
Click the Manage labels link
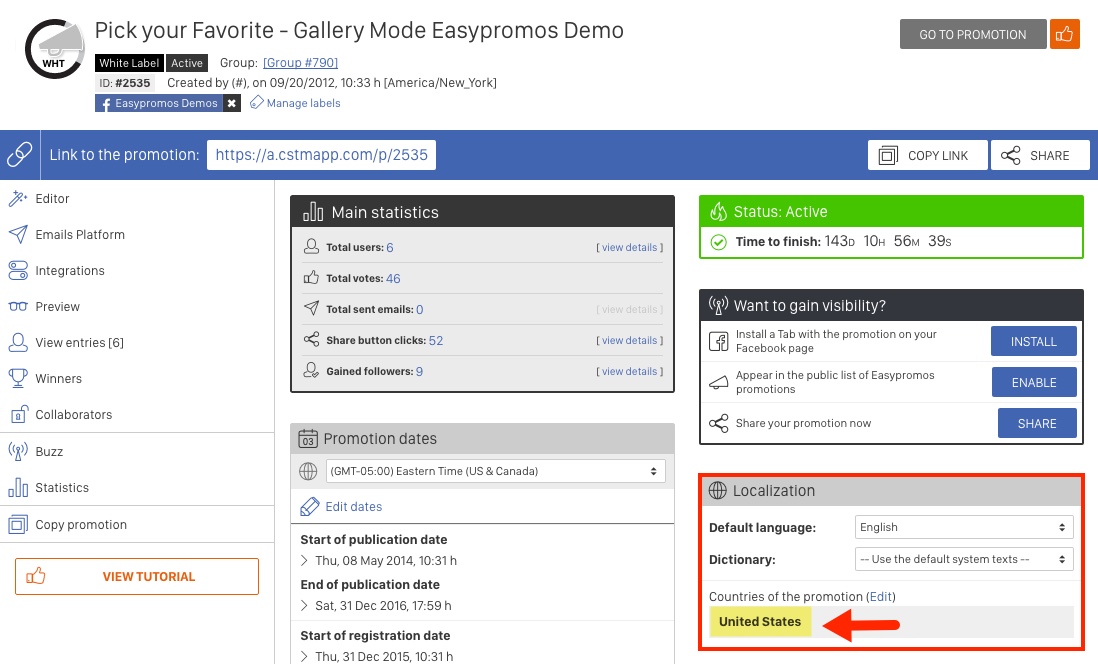coord(303,103)
